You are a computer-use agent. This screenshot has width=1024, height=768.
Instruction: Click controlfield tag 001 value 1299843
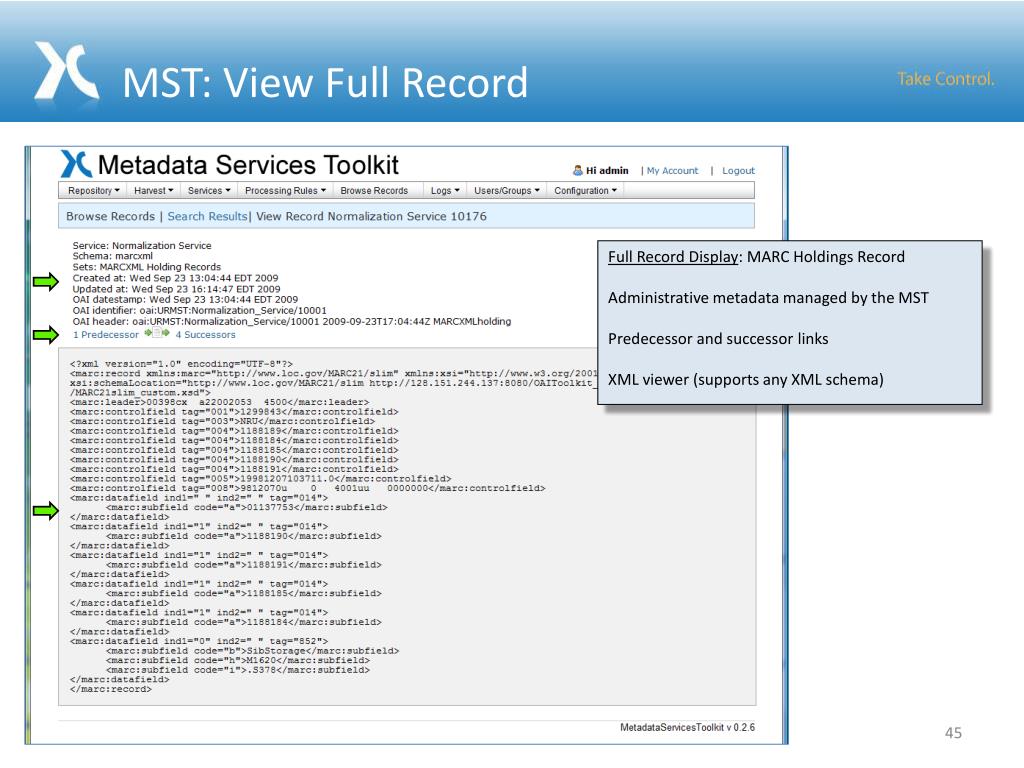[234, 412]
